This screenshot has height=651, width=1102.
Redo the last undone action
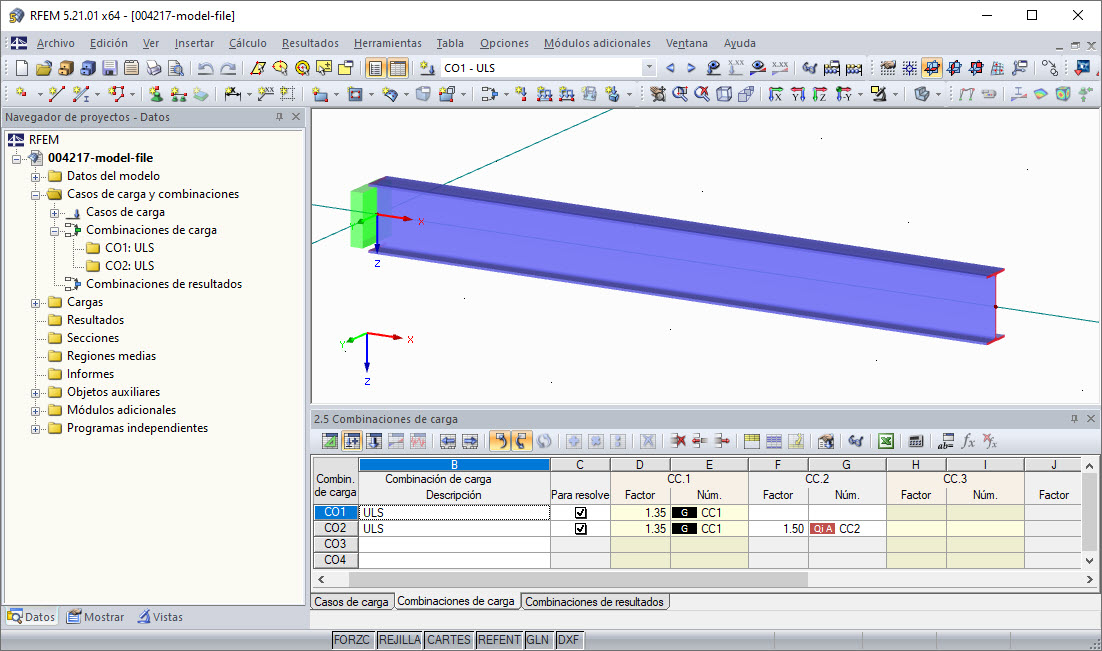(x=228, y=68)
